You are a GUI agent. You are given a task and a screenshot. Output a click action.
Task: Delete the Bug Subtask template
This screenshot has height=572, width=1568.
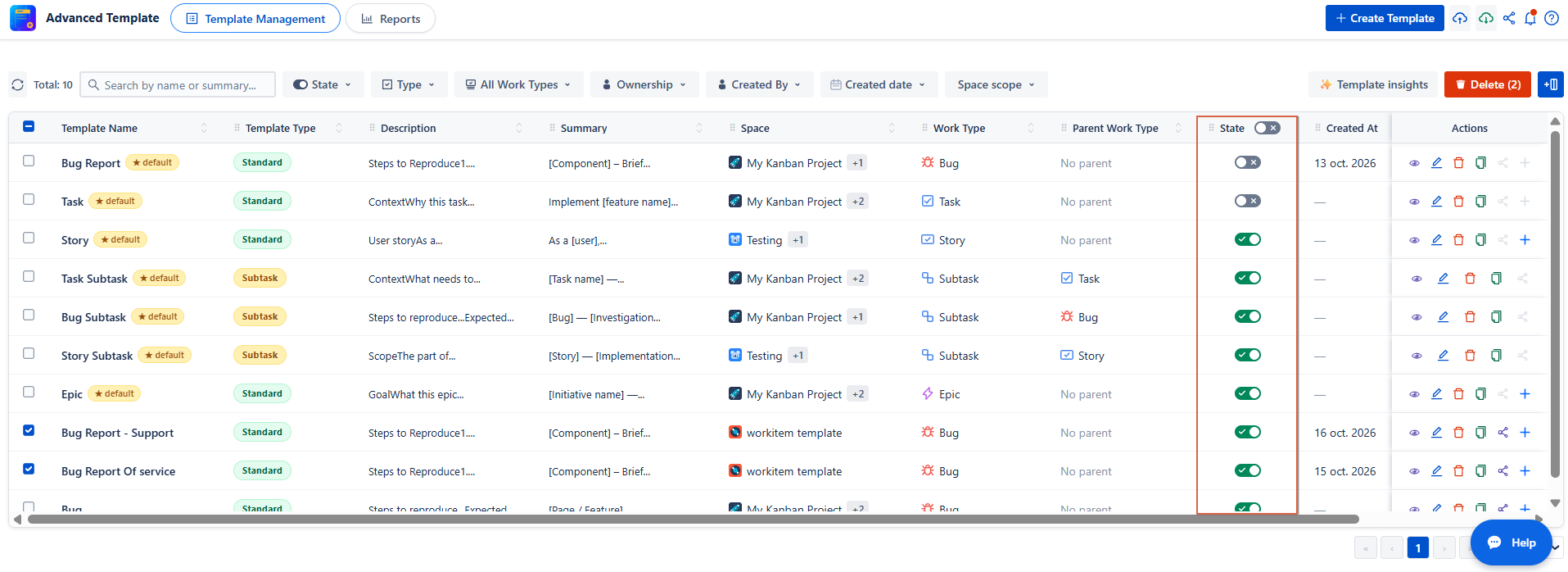point(1470,317)
